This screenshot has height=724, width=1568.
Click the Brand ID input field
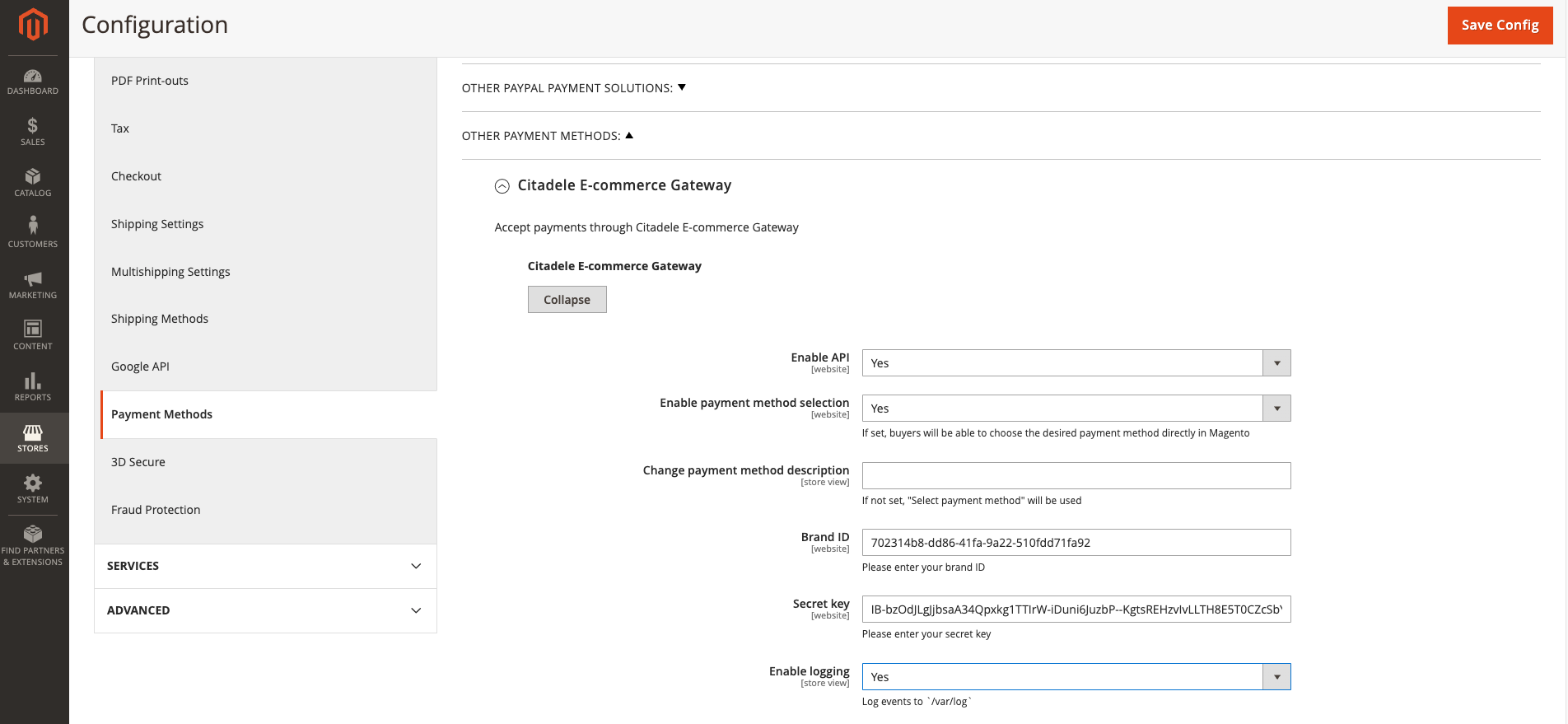click(1076, 543)
